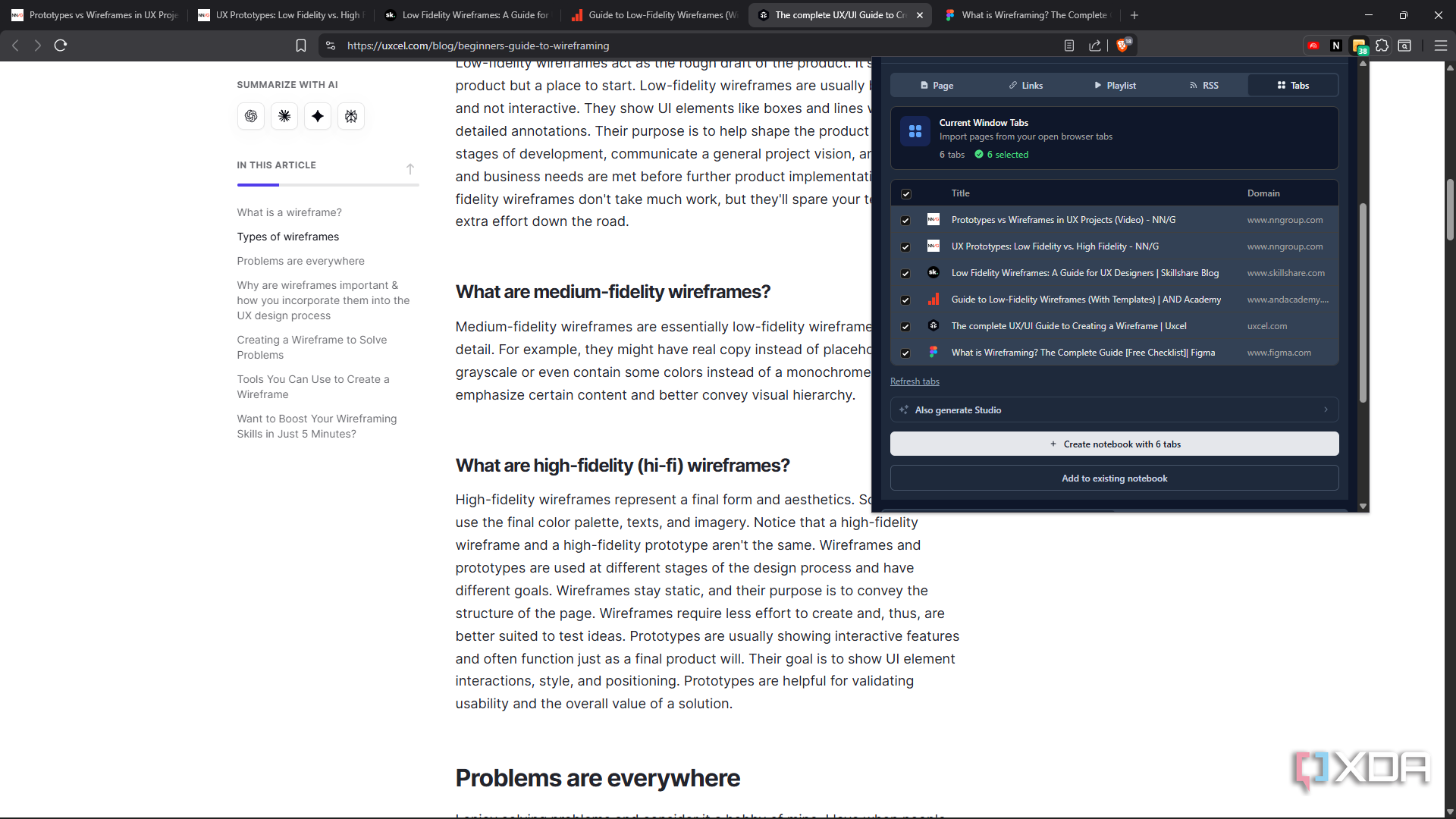
Task: Open the extensions puzzle icon
Action: pos(1382,45)
